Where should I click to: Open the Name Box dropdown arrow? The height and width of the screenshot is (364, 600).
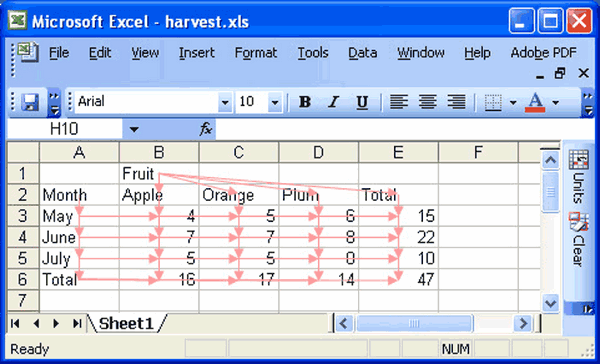point(134,129)
